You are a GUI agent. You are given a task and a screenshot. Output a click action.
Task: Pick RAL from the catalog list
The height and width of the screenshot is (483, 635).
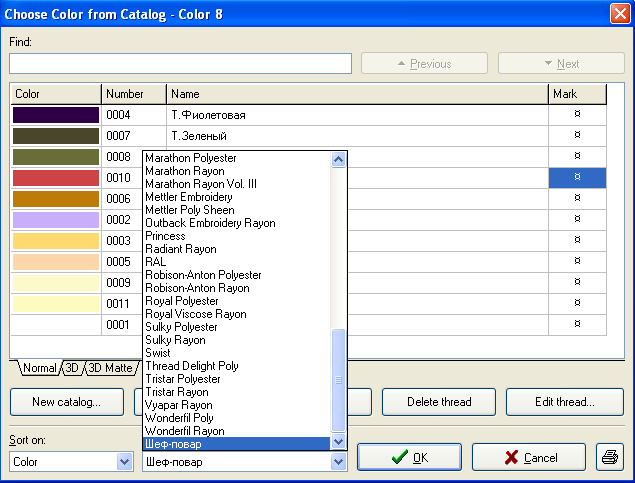coord(156,262)
